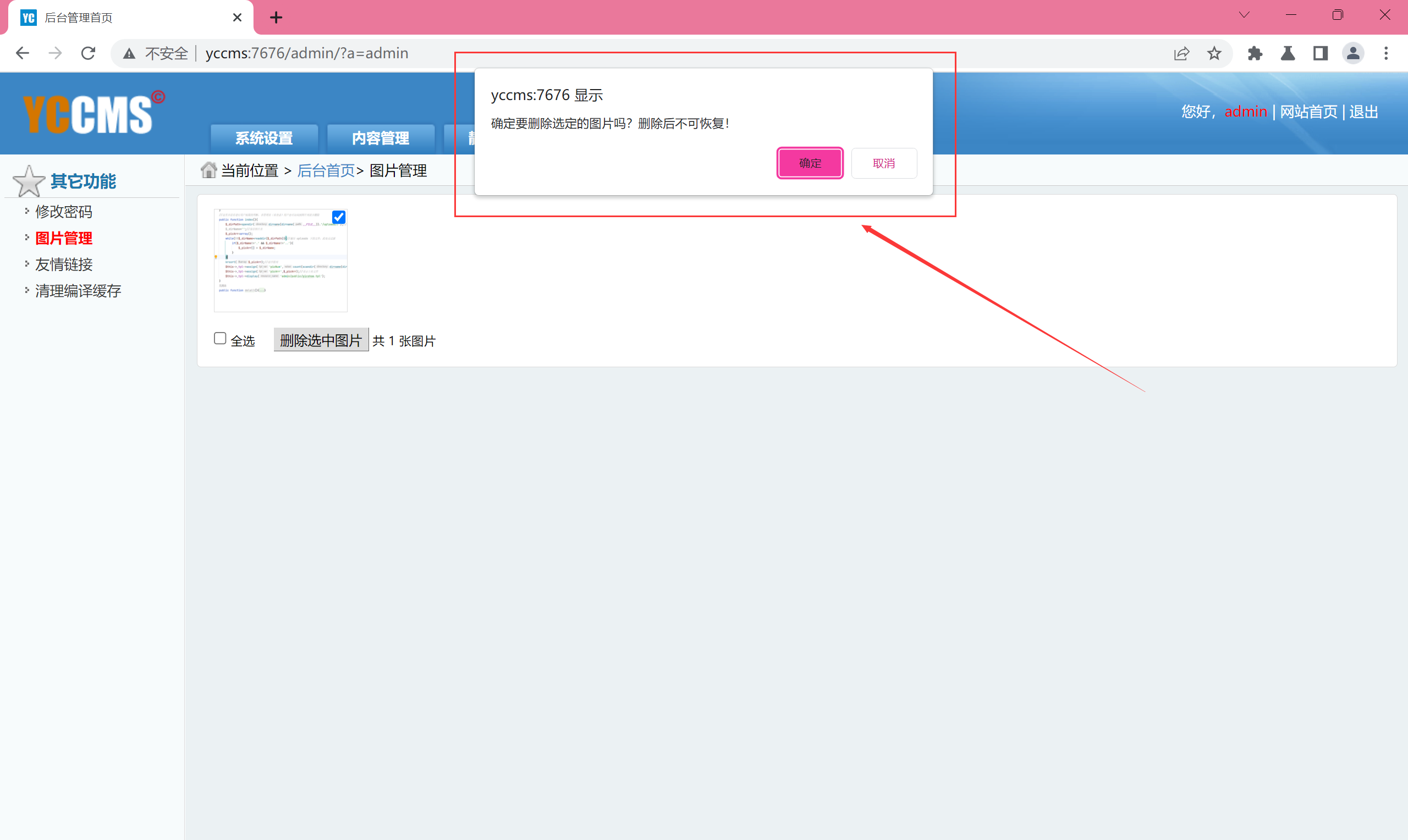The height and width of the screenshot is (840, 1408).
Task: Click the uploaded image thumbnail
Action: [280, 261]
